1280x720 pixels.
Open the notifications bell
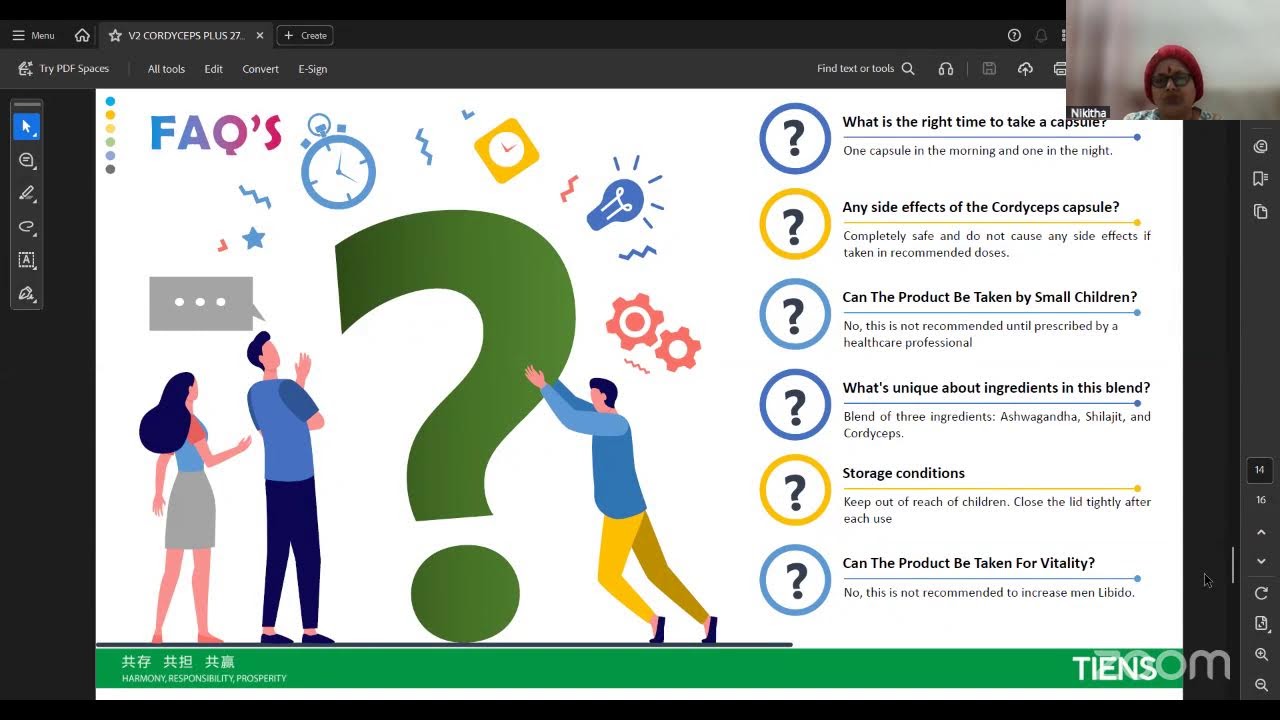1041,35
